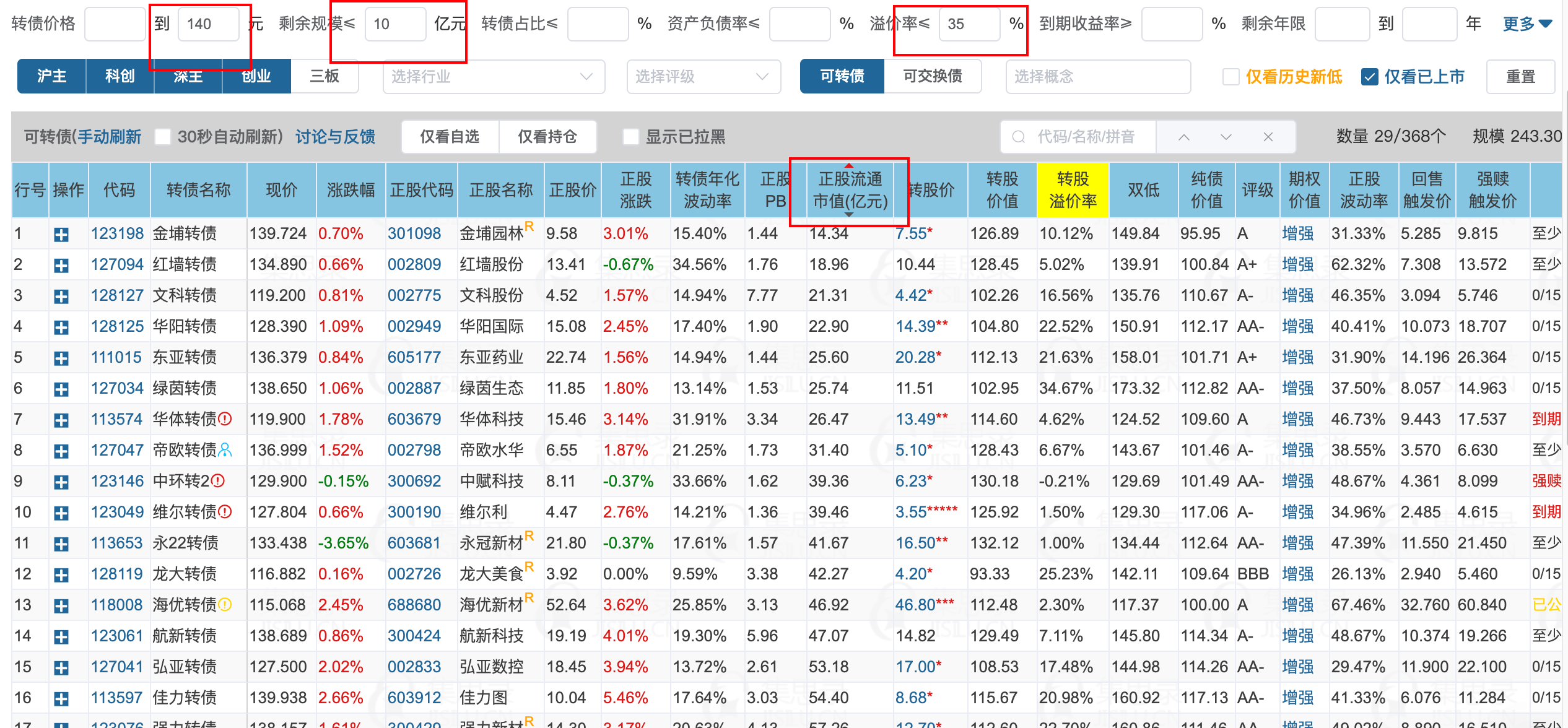Click red warning icon beside 华体转债
Screen dimensions: 1568x728
225,419
